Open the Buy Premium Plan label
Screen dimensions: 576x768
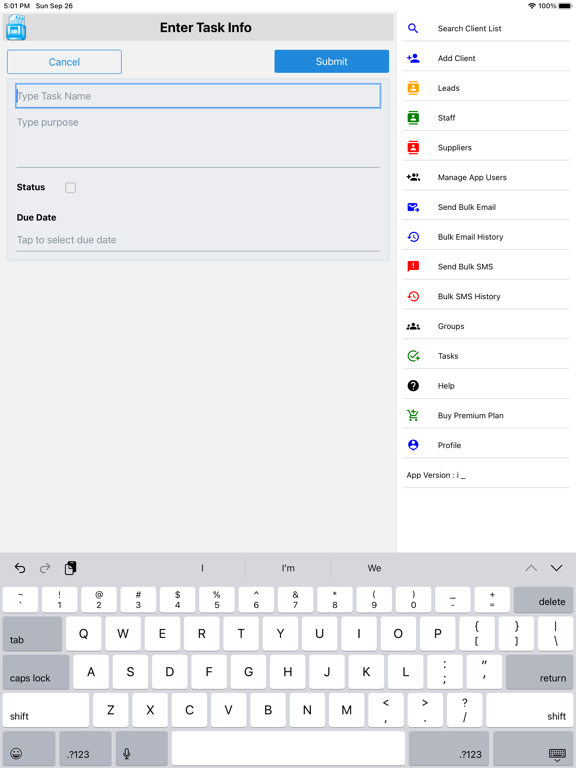(470, 415)
